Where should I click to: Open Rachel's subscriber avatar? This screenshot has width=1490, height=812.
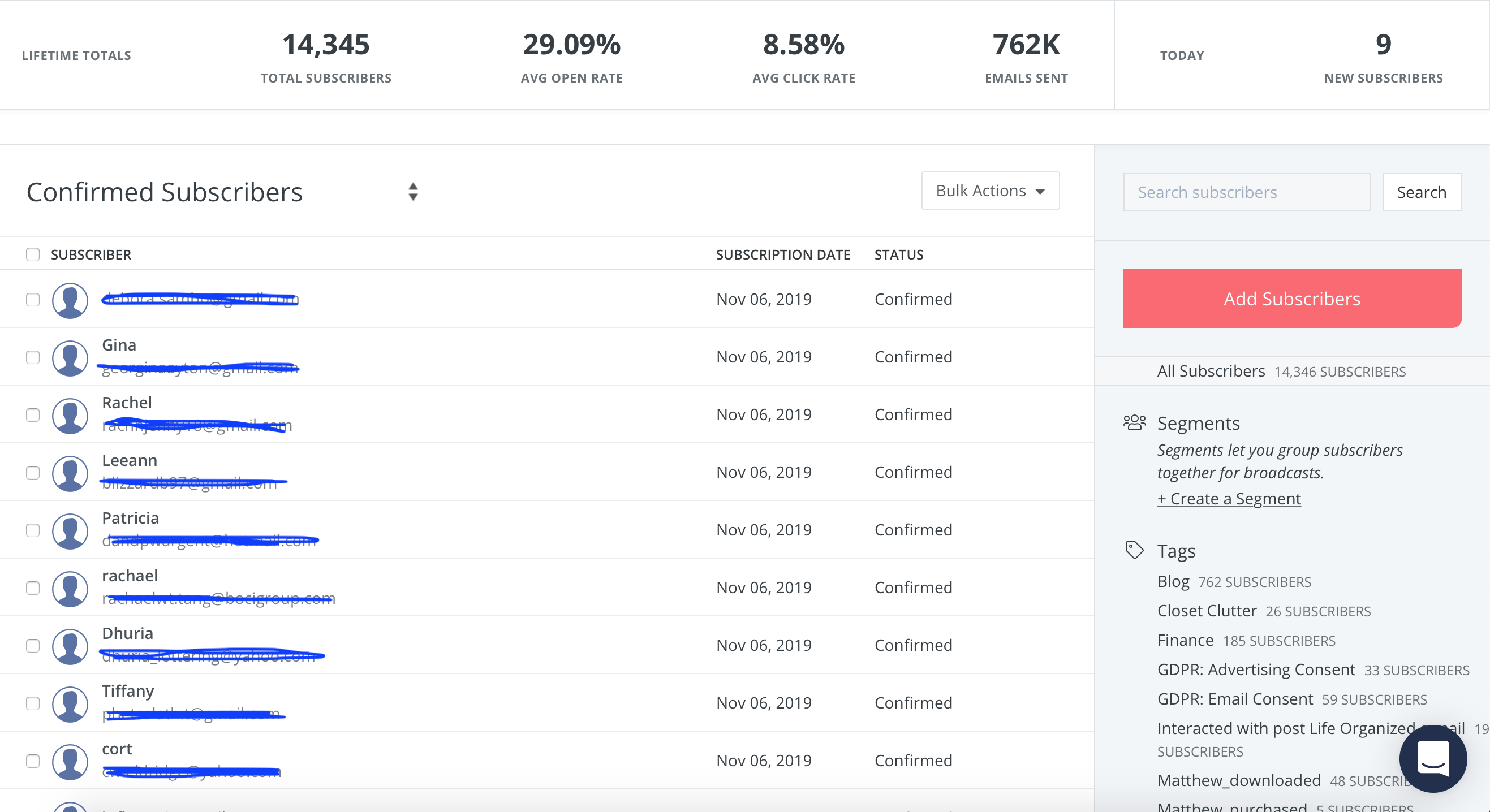[70, 416]
